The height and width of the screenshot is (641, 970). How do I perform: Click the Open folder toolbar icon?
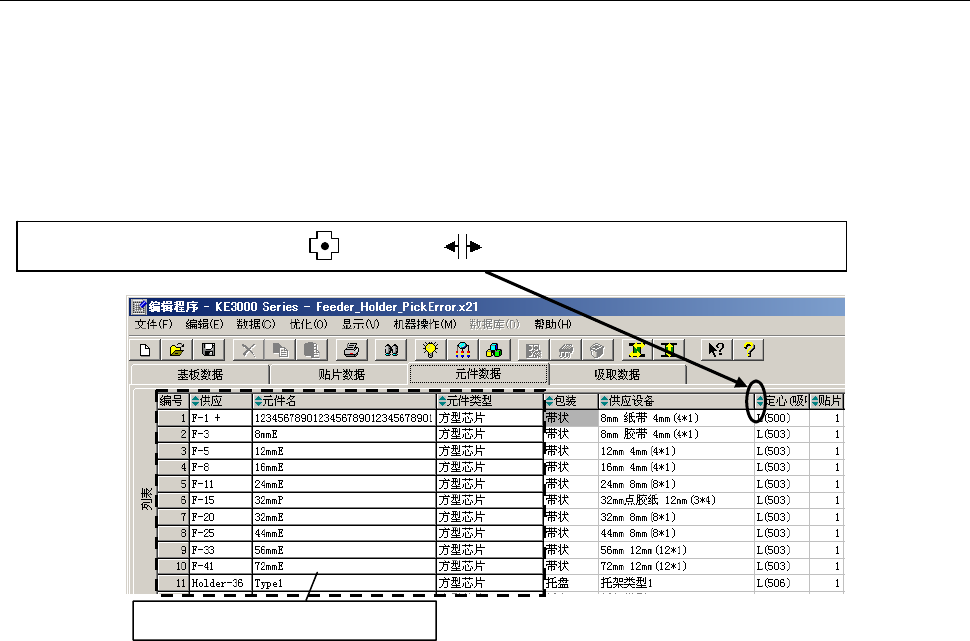[x=177, y=350]
